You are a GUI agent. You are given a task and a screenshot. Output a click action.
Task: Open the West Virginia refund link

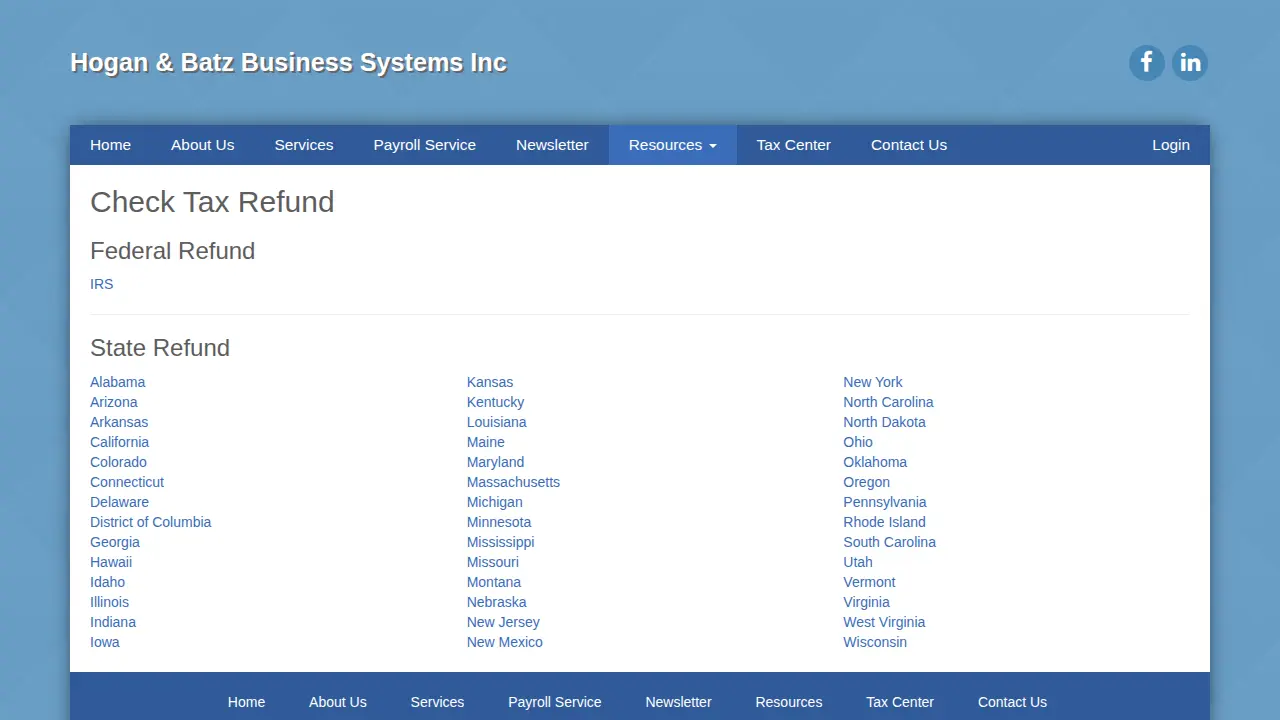[884, 622]
